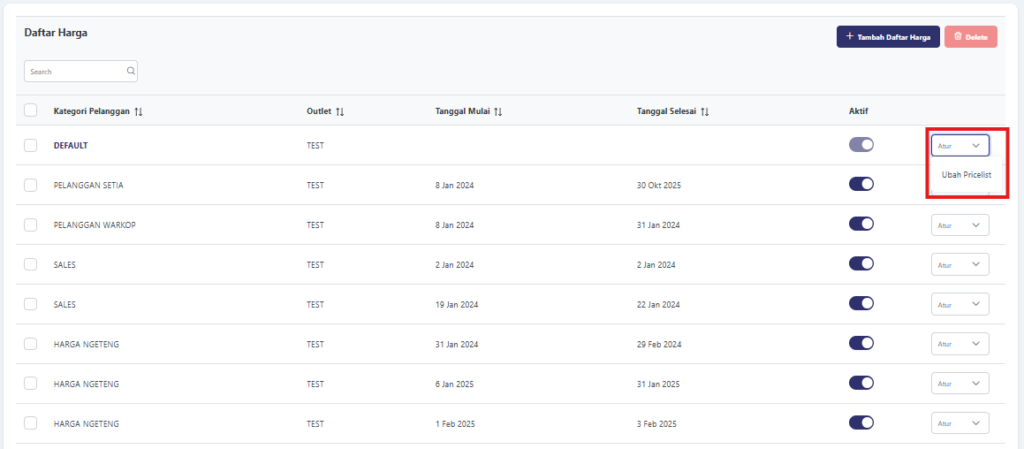Click the search magnifier icon

pyautogui.click(x=130, y=72)
